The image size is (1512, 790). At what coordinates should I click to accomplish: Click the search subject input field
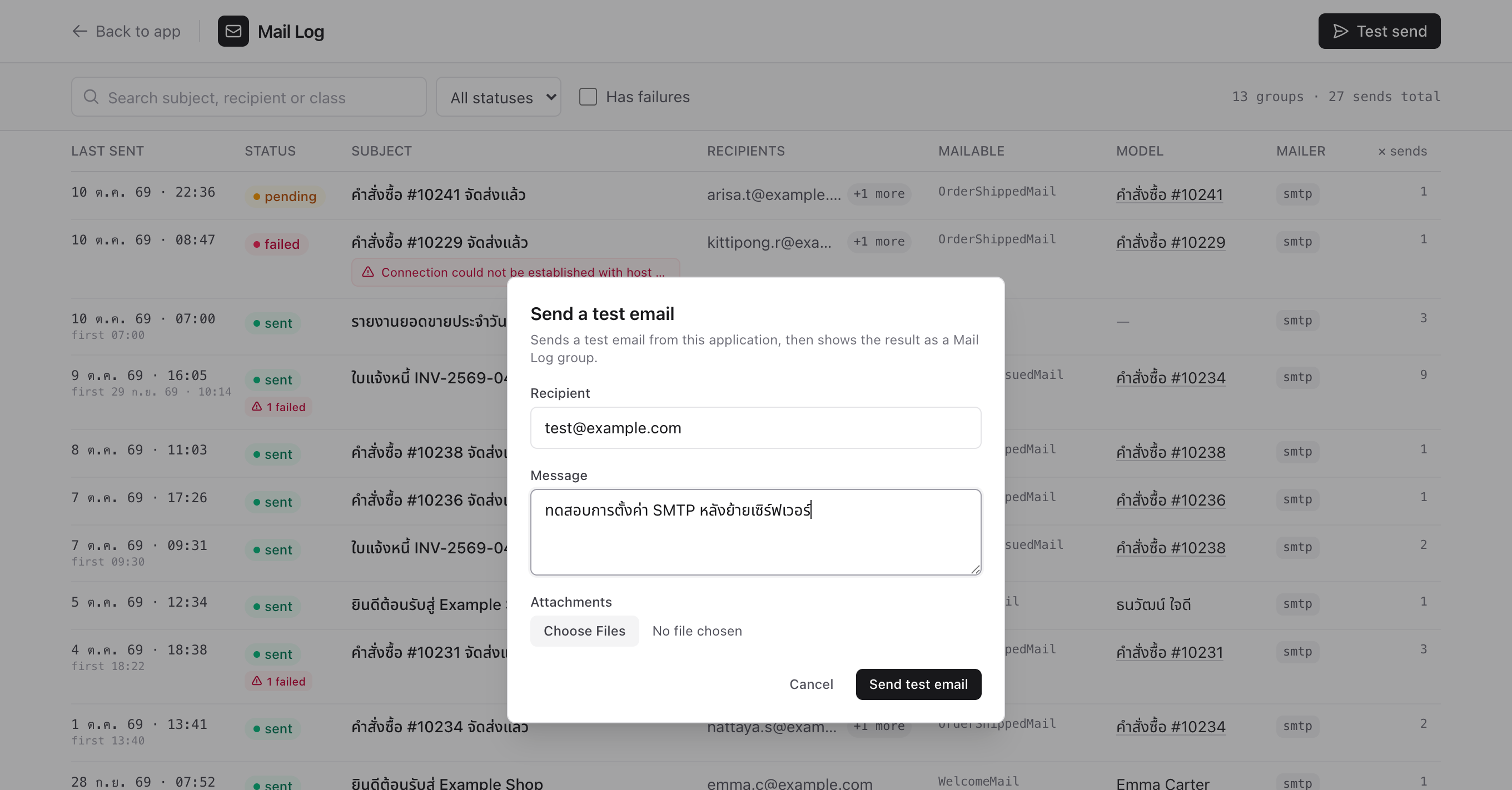(x=249, y=97)
